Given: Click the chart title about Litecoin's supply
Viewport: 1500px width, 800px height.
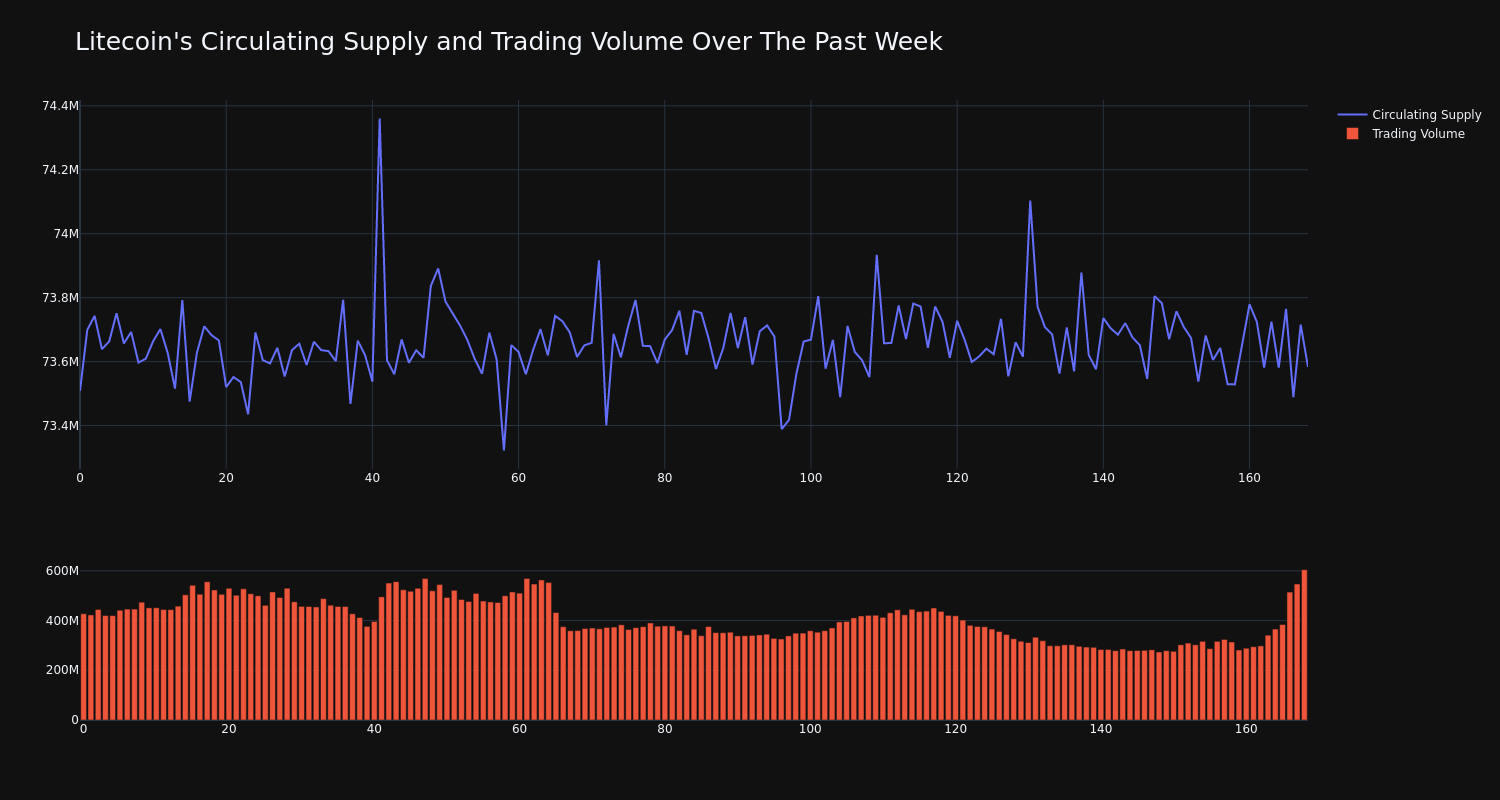Looking at the screenshot, I should point(508,42).
